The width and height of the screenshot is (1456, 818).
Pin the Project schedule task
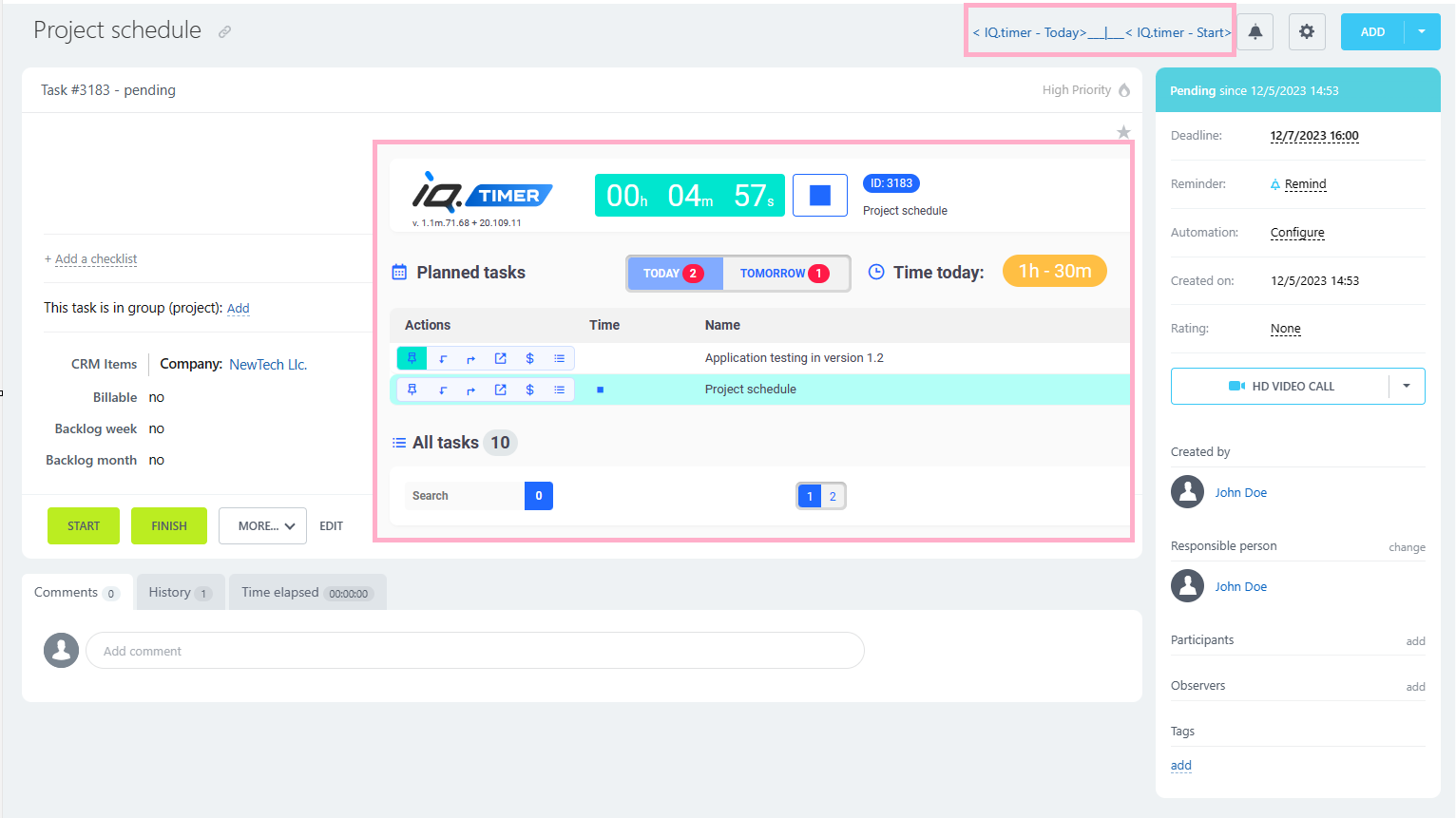pyautogui.click(x=412, y=390)
